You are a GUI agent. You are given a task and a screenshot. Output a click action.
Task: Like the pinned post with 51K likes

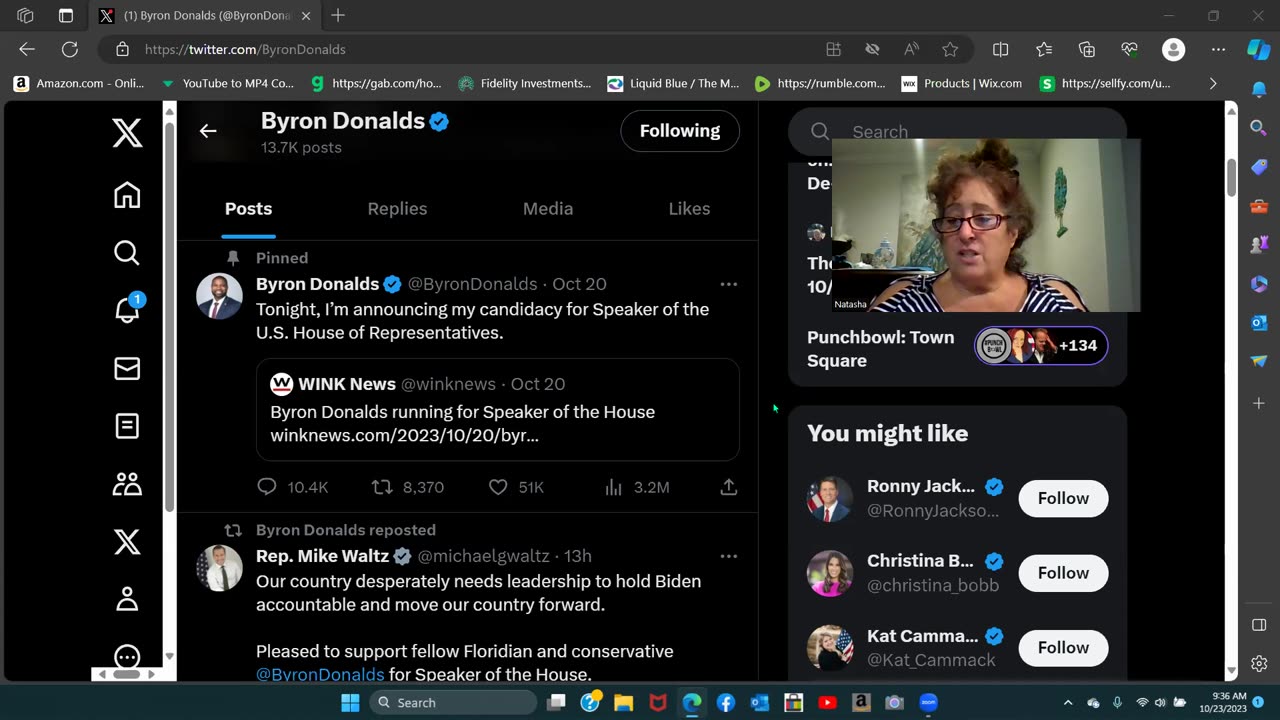498,487
